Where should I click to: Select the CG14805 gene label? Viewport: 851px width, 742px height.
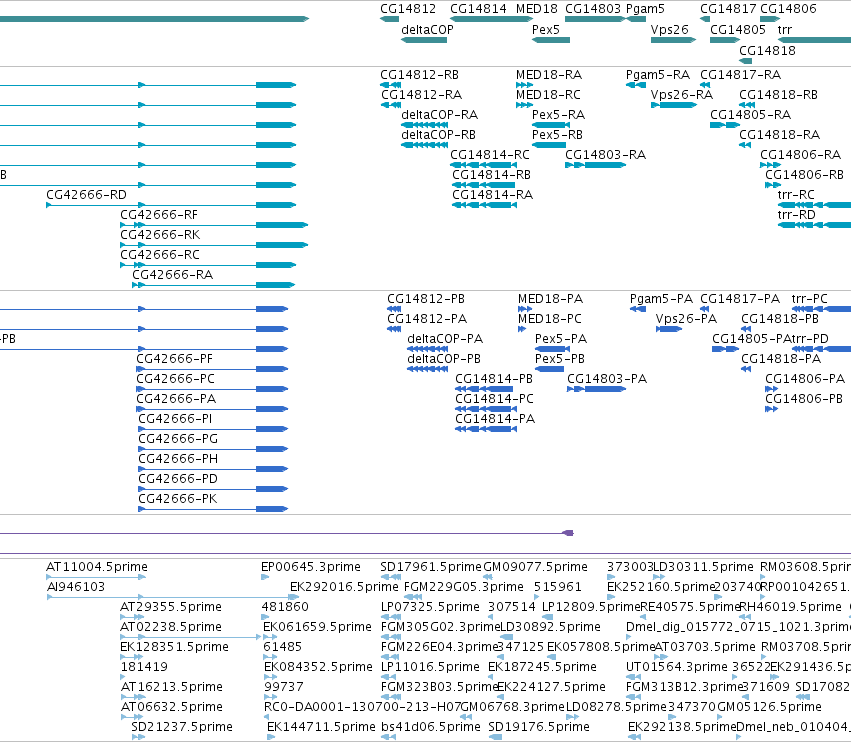click(738, 29)
